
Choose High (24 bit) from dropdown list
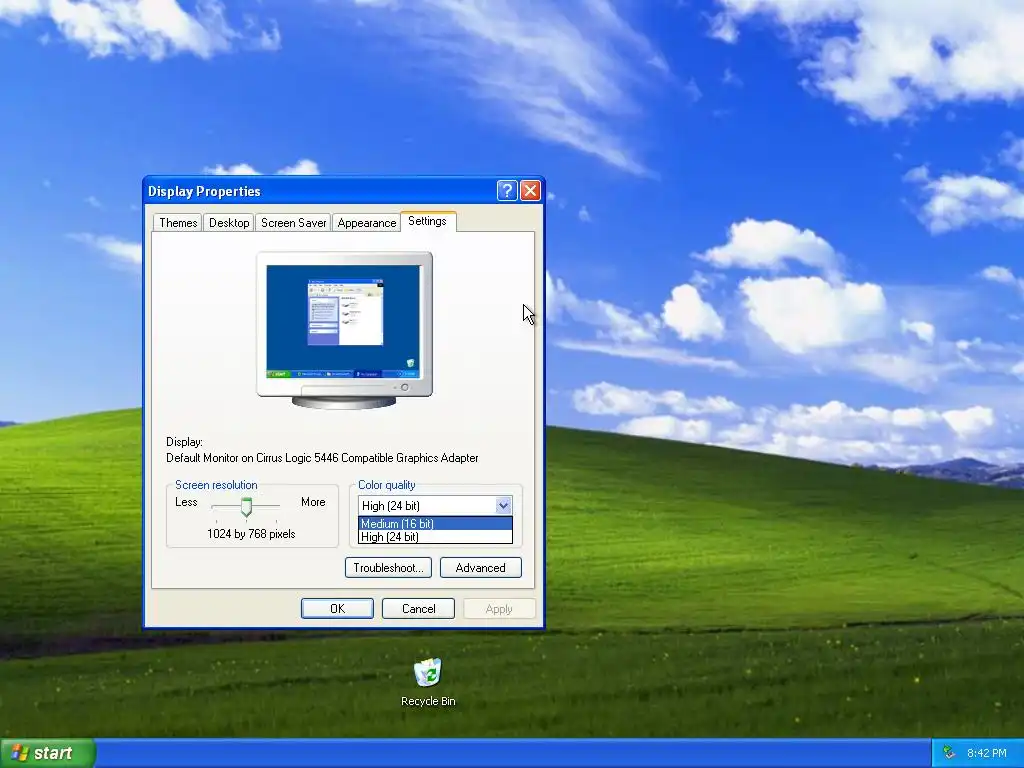(x=435, y=537)
